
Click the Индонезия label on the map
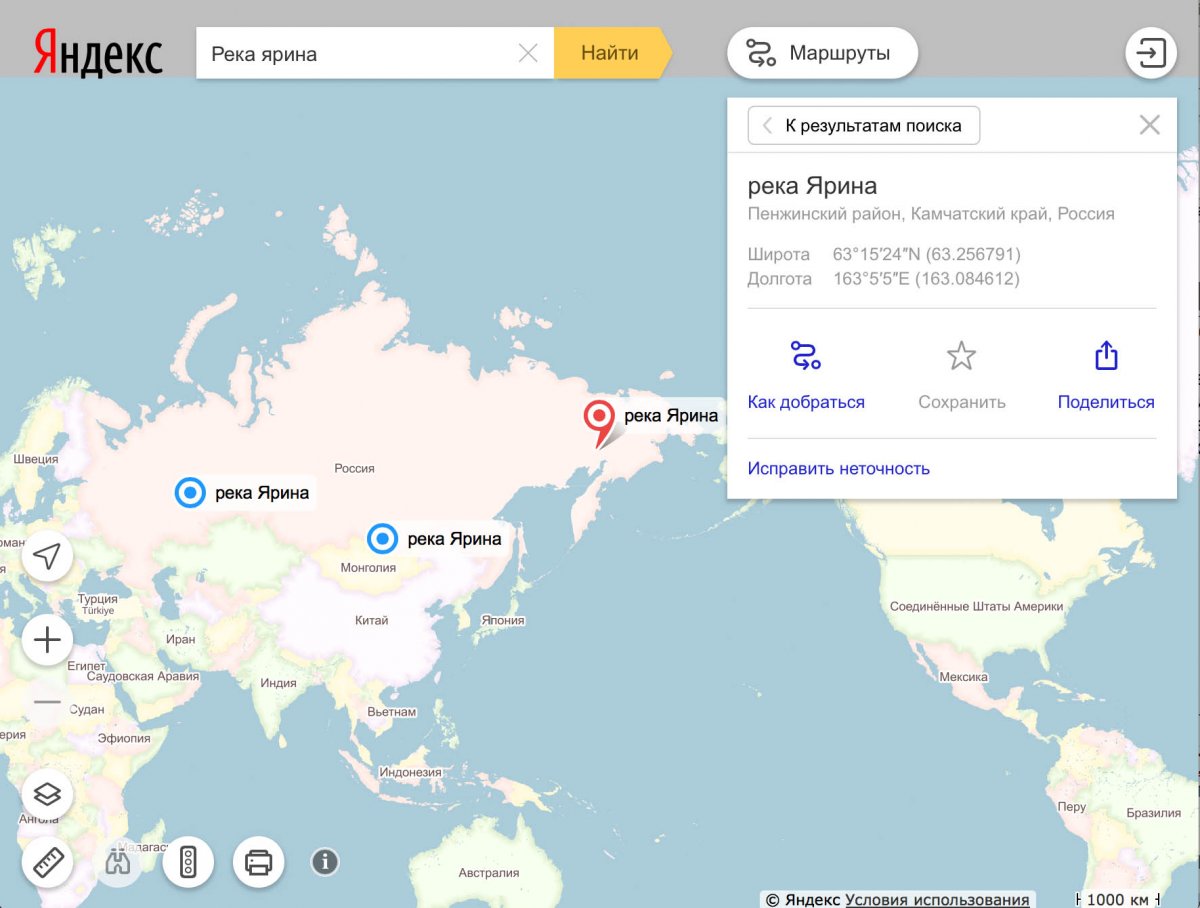coord(410,772)
